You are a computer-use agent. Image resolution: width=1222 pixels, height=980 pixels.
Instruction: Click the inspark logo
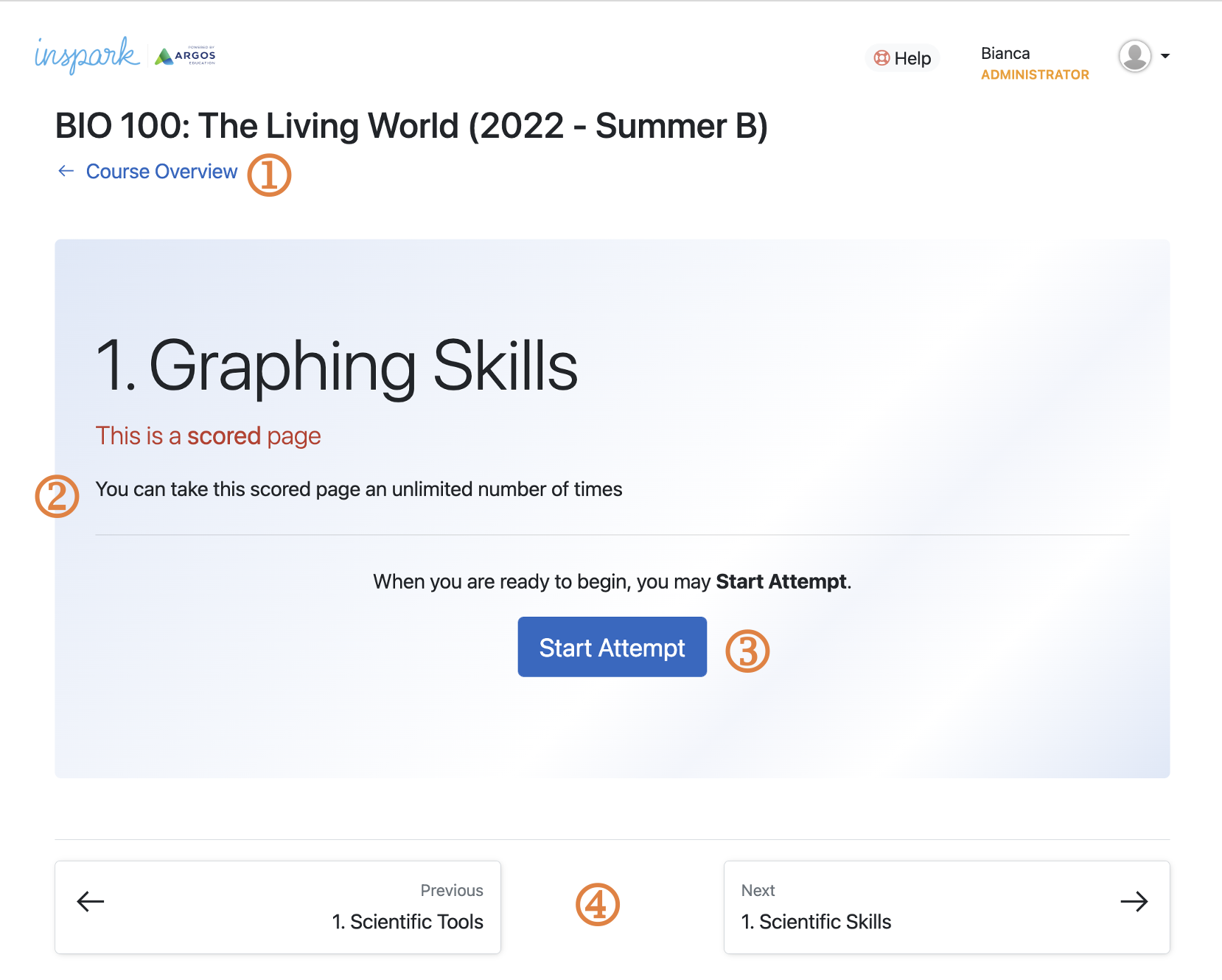pos(86,55)
